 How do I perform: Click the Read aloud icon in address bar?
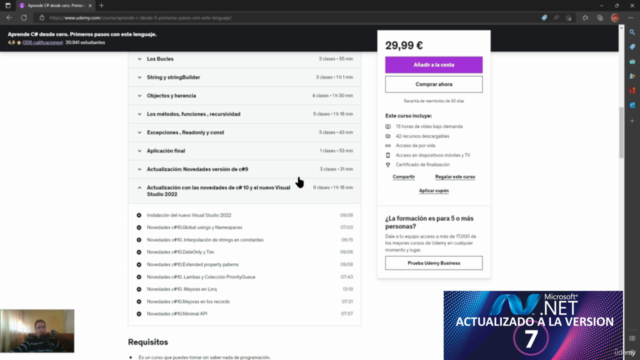point(556,18)
